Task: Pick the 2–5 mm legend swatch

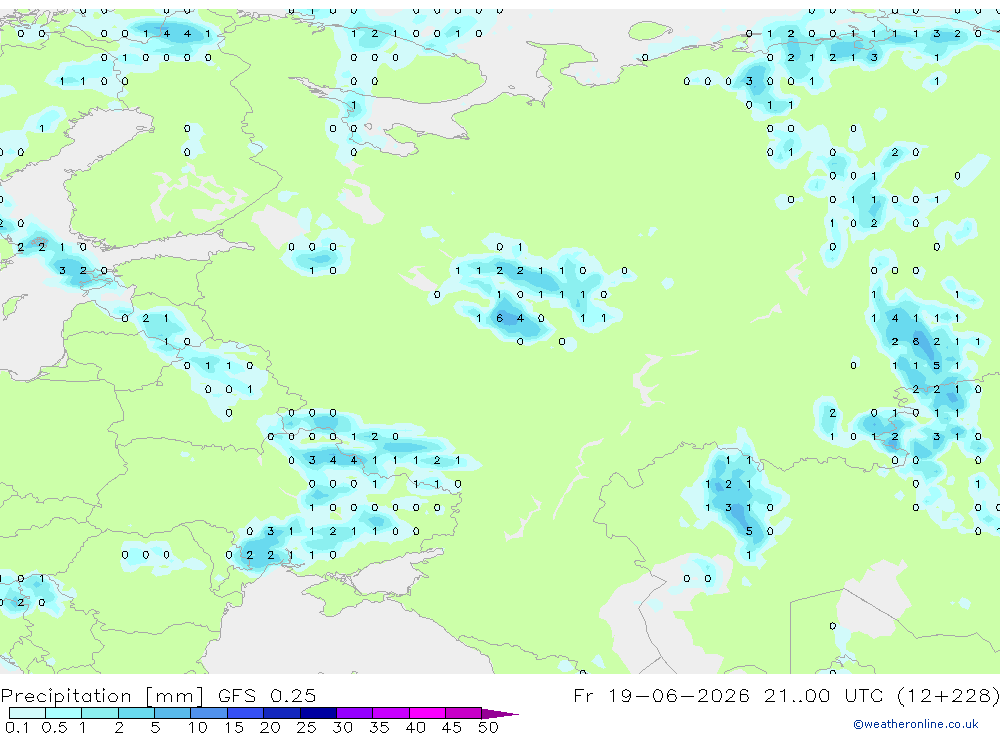Action: click(x=136, y=713)
